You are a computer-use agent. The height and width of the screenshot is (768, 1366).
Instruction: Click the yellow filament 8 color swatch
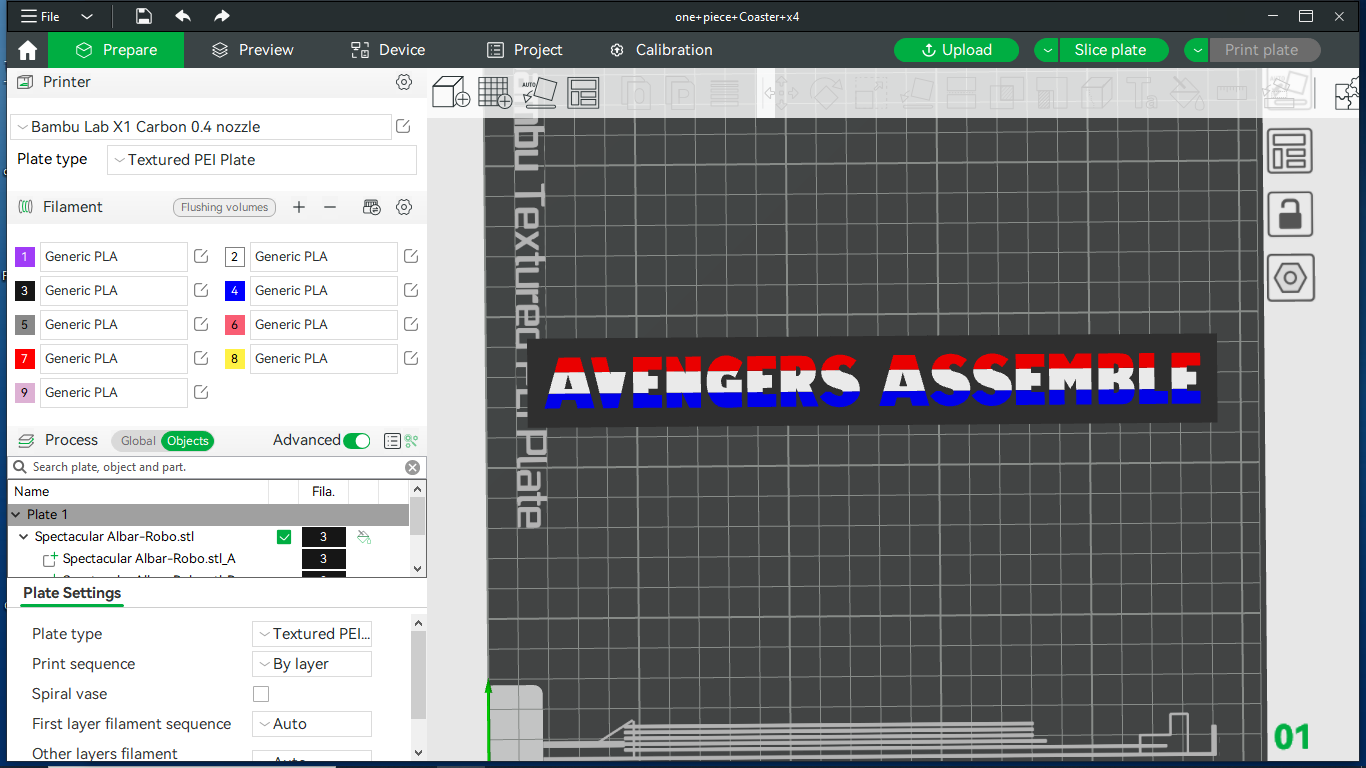(x=235, y=359)
